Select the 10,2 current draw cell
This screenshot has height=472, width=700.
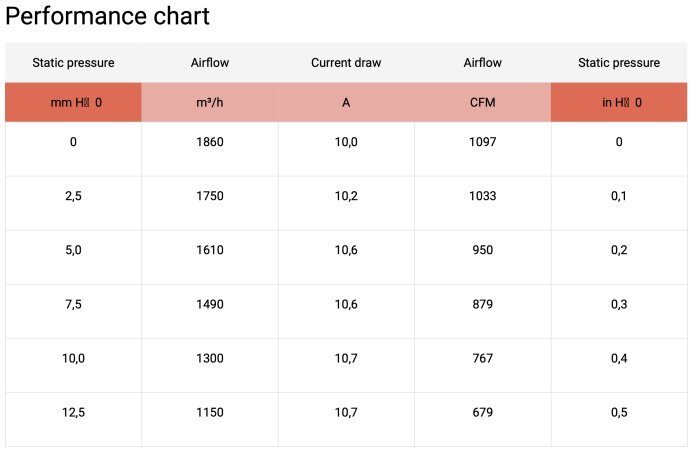pos(346,196)
